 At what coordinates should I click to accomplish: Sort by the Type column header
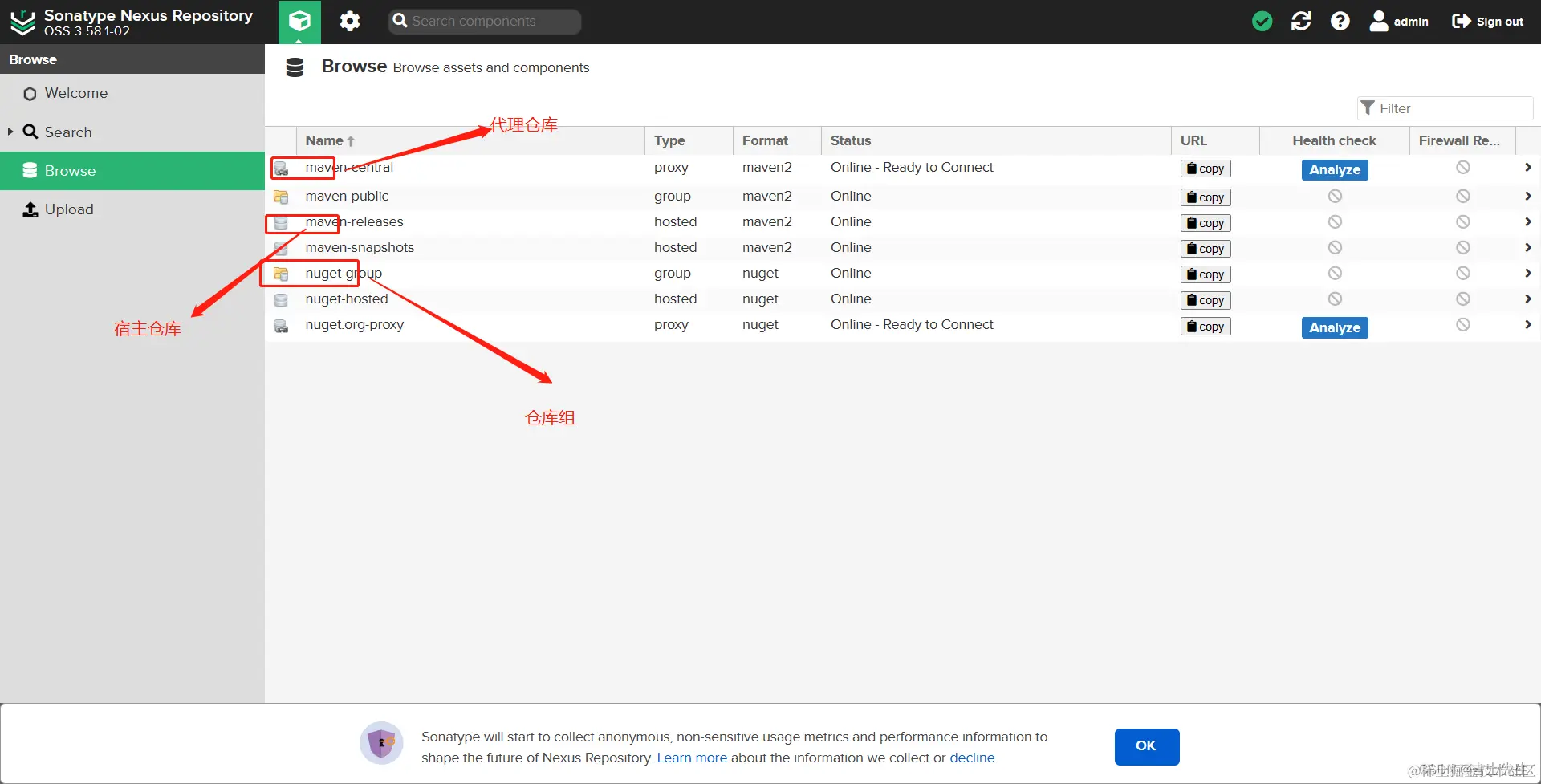689,140
